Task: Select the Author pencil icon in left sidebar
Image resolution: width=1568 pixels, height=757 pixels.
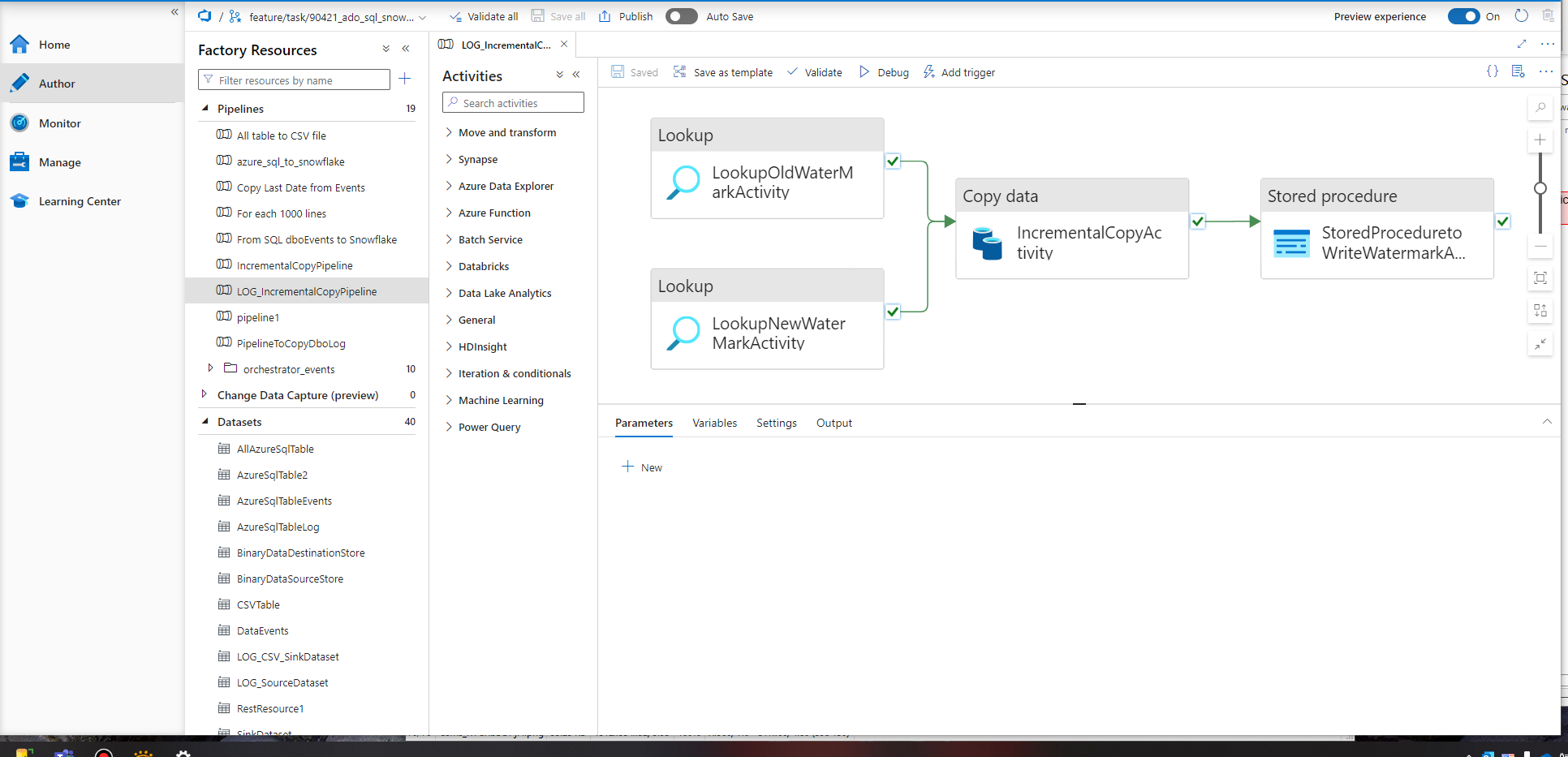Action: (19, 83)
